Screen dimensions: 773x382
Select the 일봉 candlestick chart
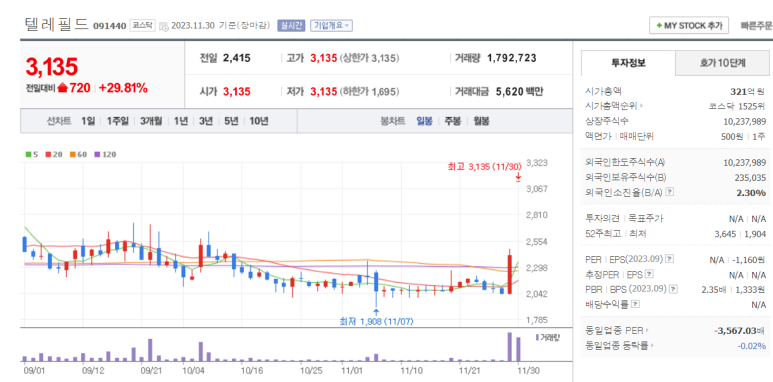tap(424, 121)
